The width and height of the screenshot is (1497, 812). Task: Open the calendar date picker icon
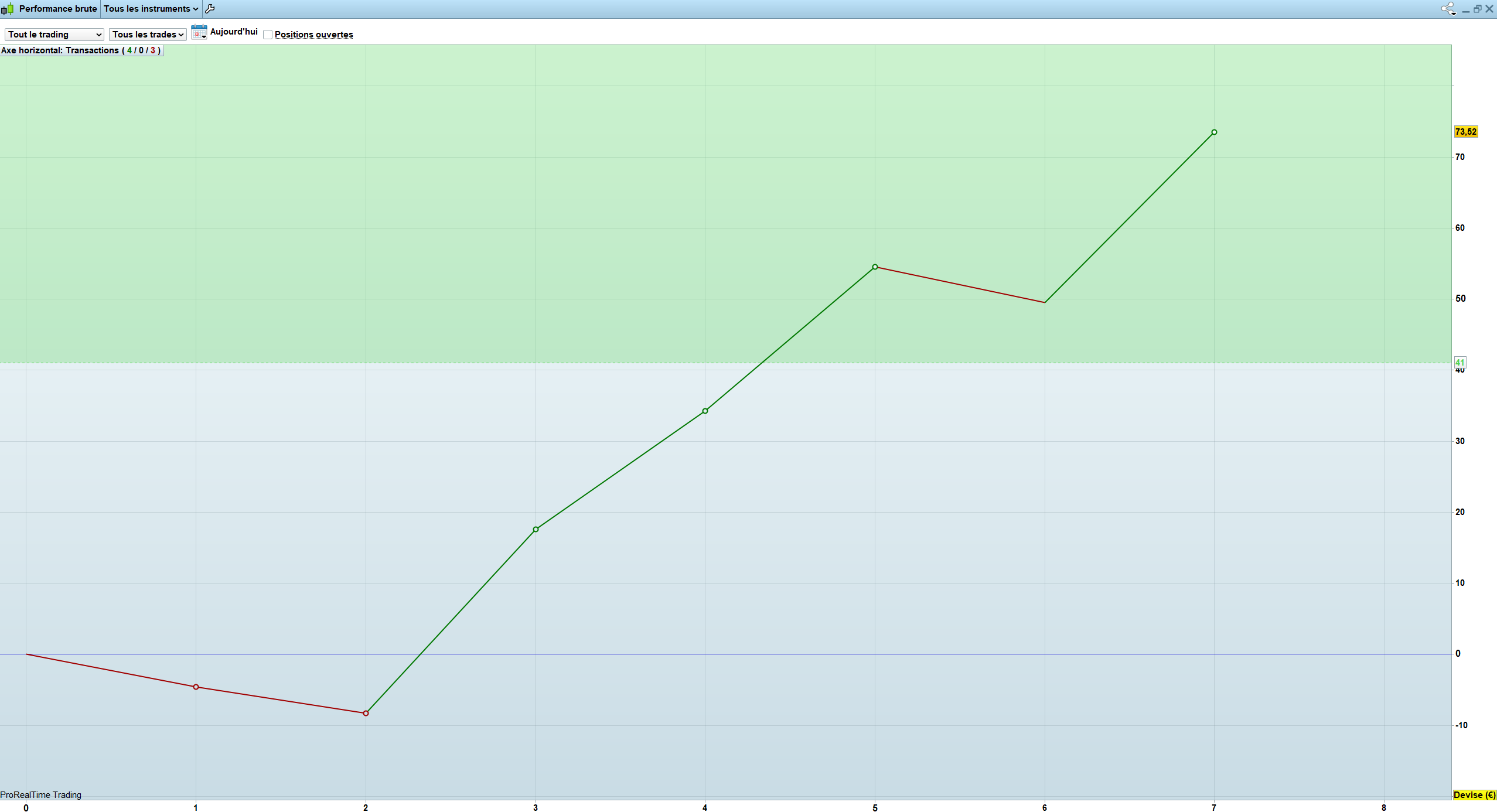[x=199, y=32]
